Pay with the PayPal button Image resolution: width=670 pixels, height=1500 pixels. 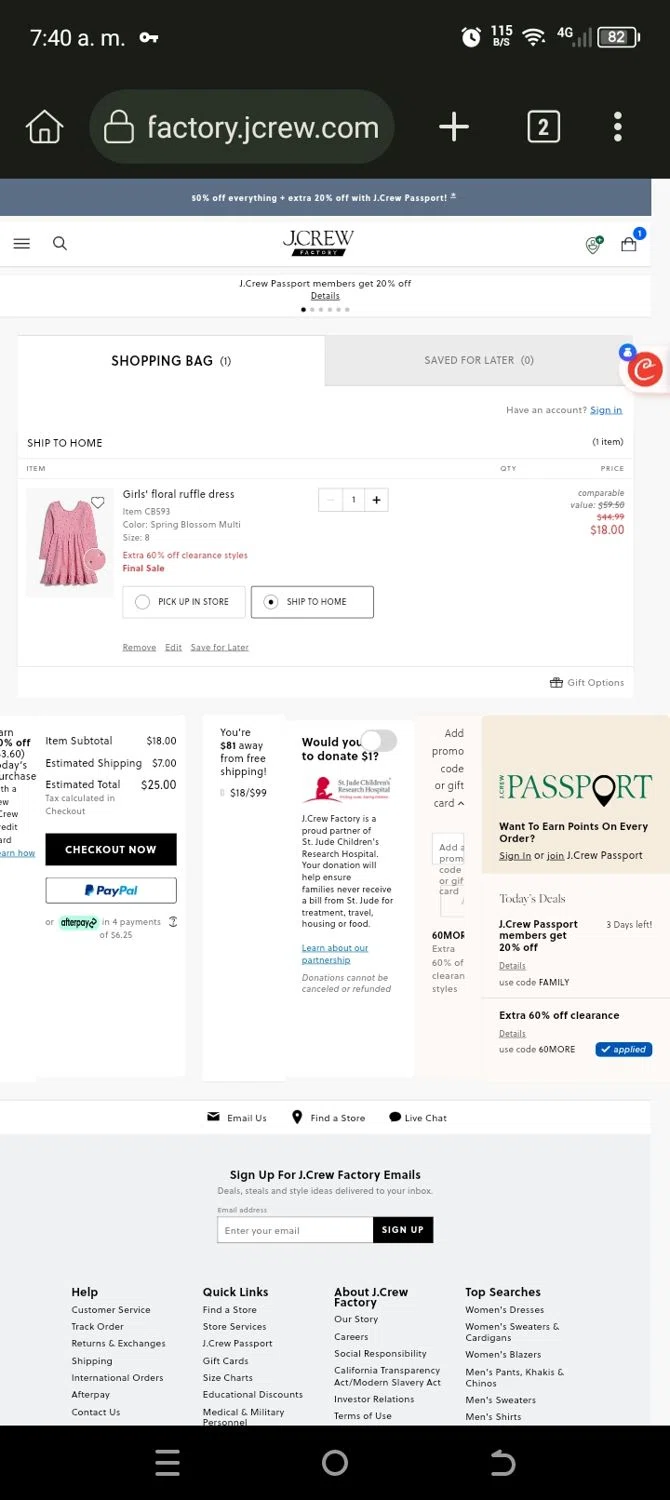[111, 890]
